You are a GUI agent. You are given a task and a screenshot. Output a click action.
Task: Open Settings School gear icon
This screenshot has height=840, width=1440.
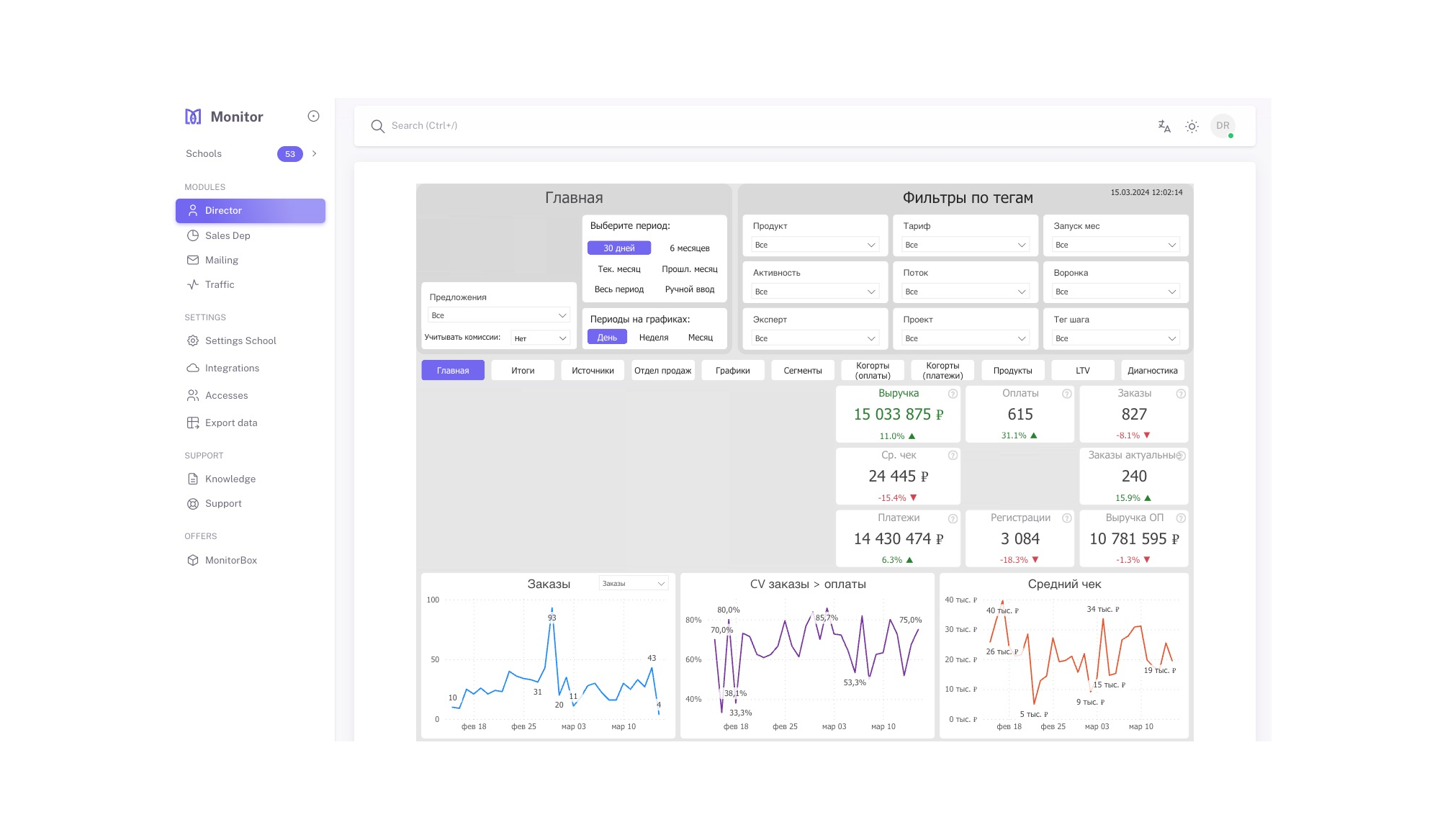point(192,340)
